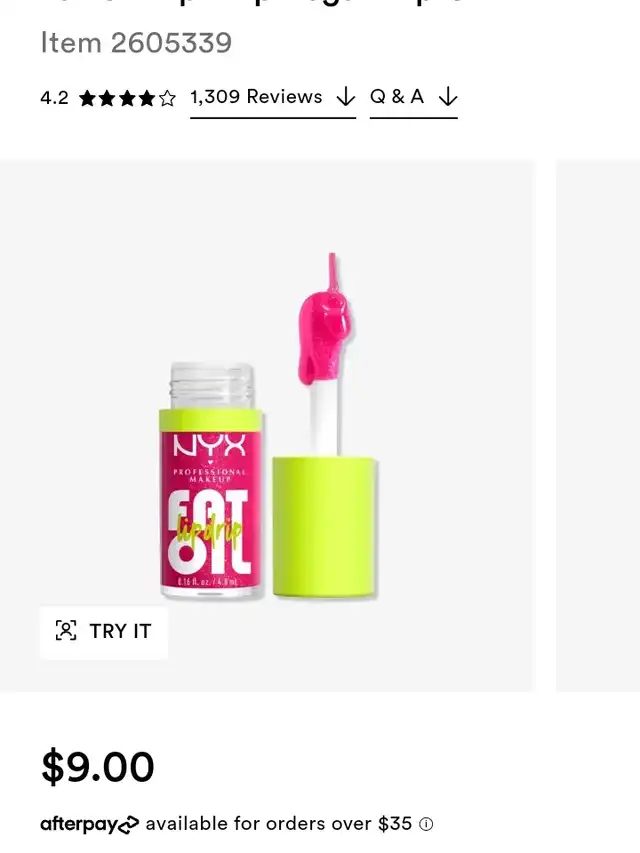
Task: Show the next carousel image at the right edge
Action: (x=598, y=425)
